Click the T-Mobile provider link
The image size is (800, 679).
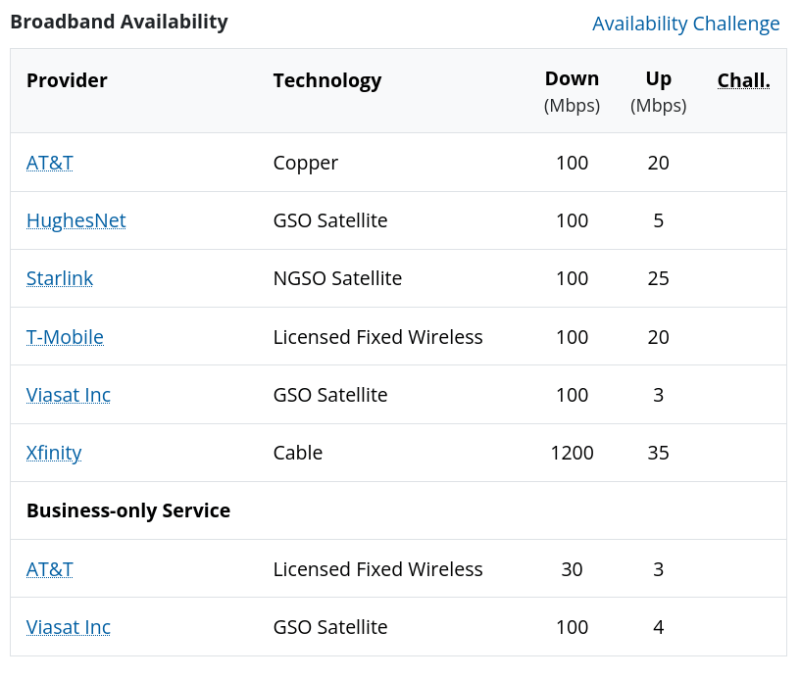click(64, 337)
